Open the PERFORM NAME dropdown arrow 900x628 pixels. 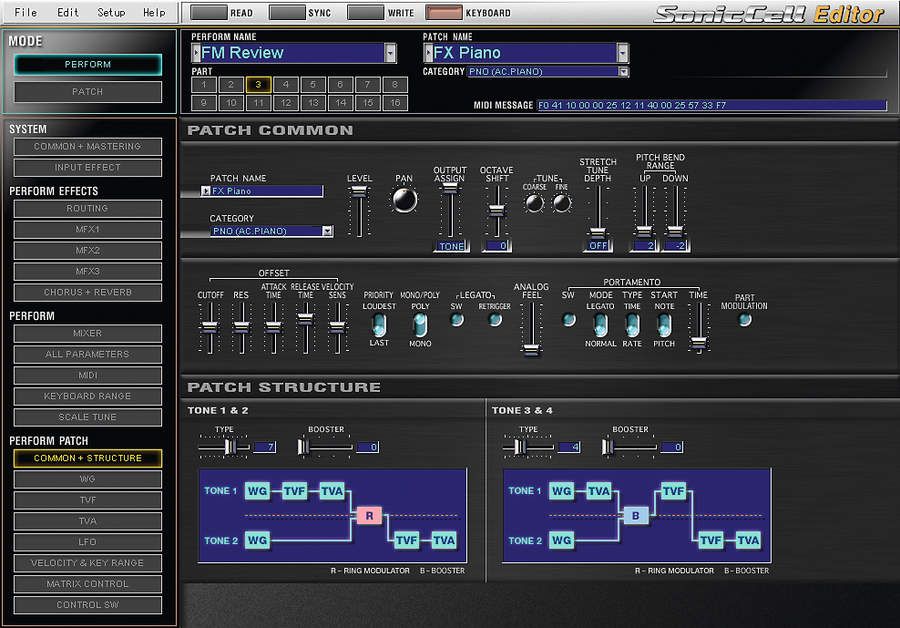coord(390,53)
